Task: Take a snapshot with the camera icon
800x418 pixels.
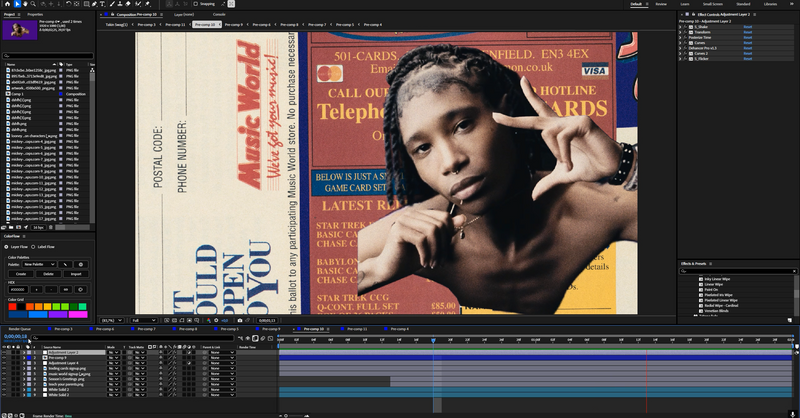Action: point(240,321)
